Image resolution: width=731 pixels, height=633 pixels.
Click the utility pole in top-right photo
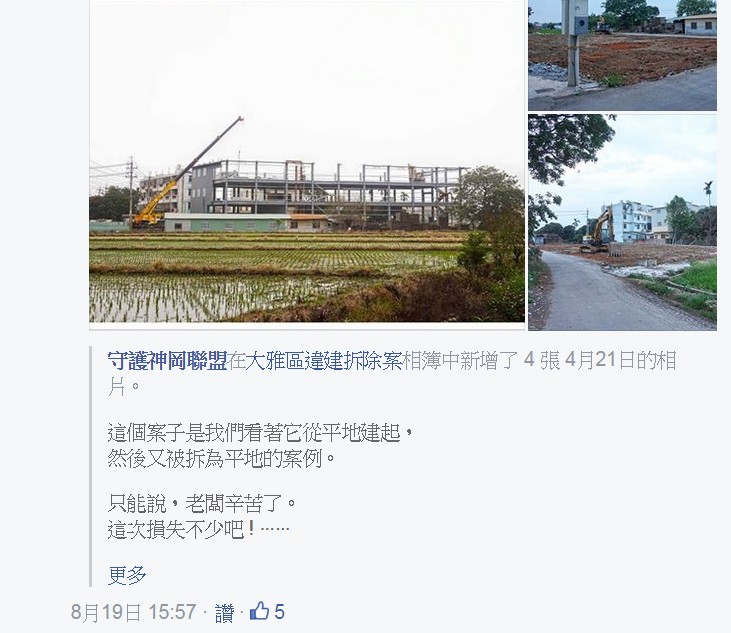pyautogui.click(x=573, y=43)
